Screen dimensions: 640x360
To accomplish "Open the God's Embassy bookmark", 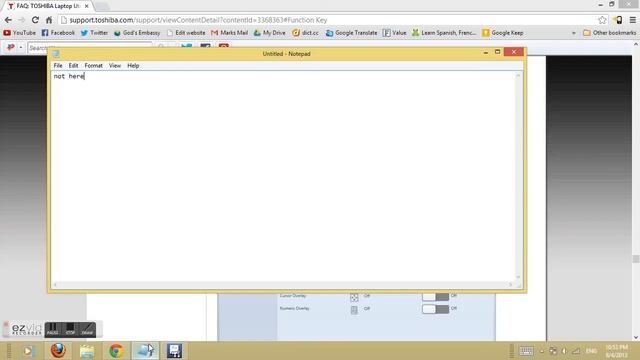I will (x=137, y=33).
